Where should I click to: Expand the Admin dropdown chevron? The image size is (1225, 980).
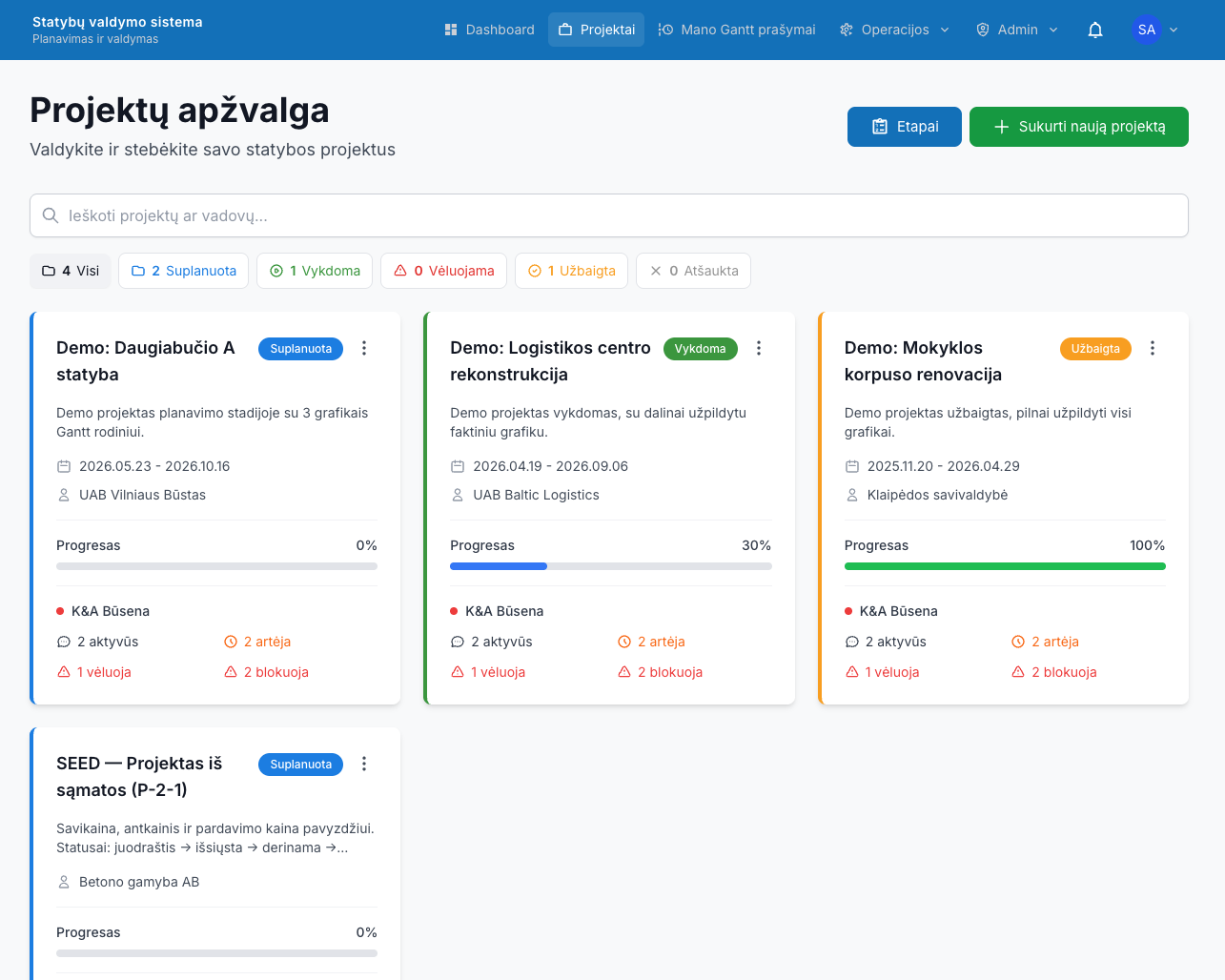click(x=1053, y=30)
